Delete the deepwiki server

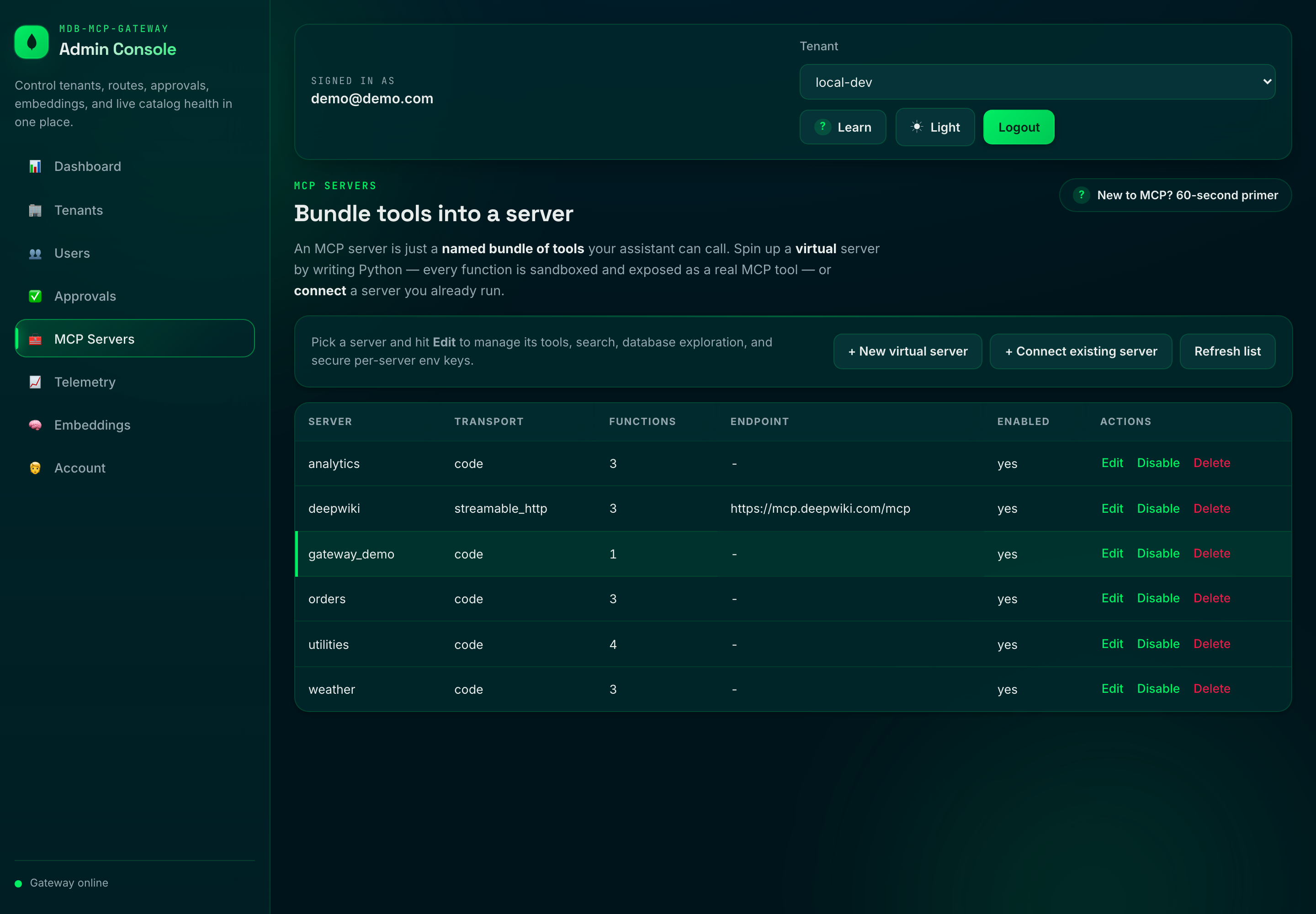coord(1212,509)
